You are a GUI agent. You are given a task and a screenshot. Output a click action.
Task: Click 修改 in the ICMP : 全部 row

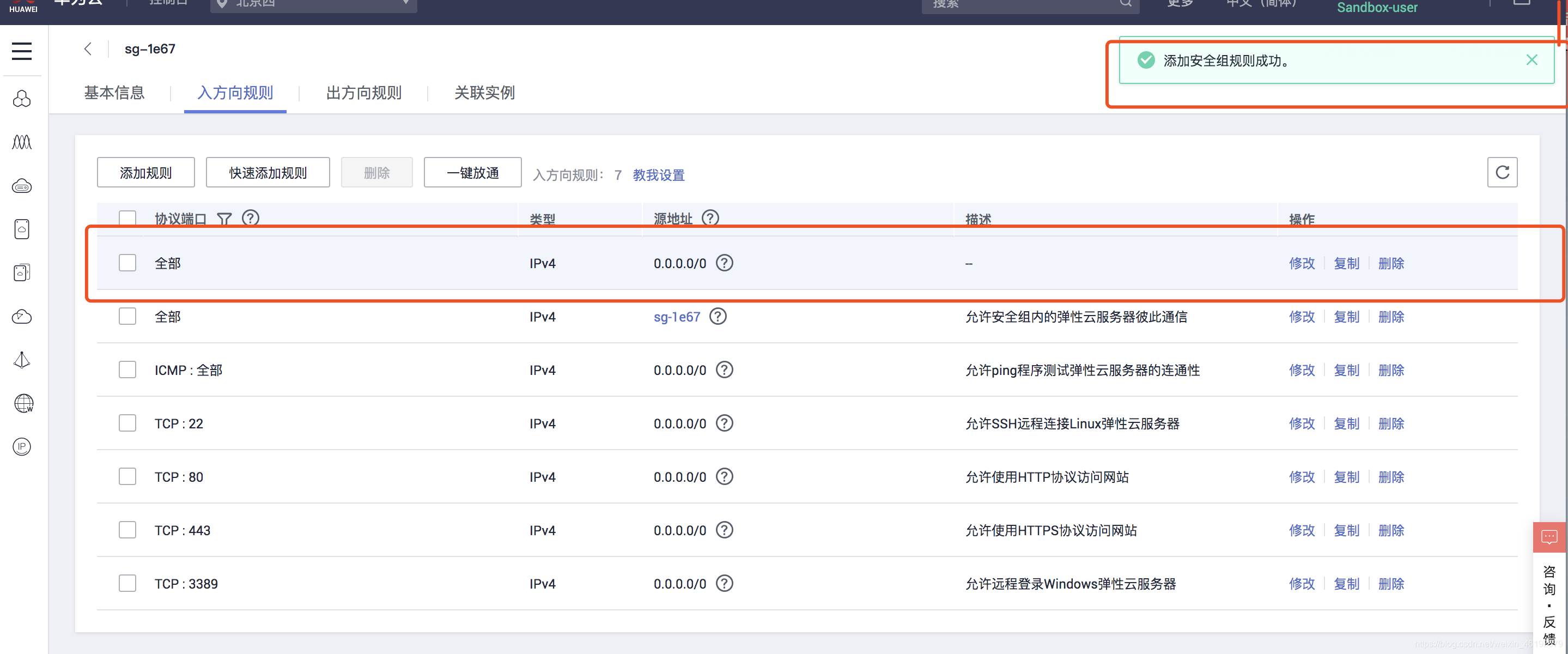[1302, 370]
